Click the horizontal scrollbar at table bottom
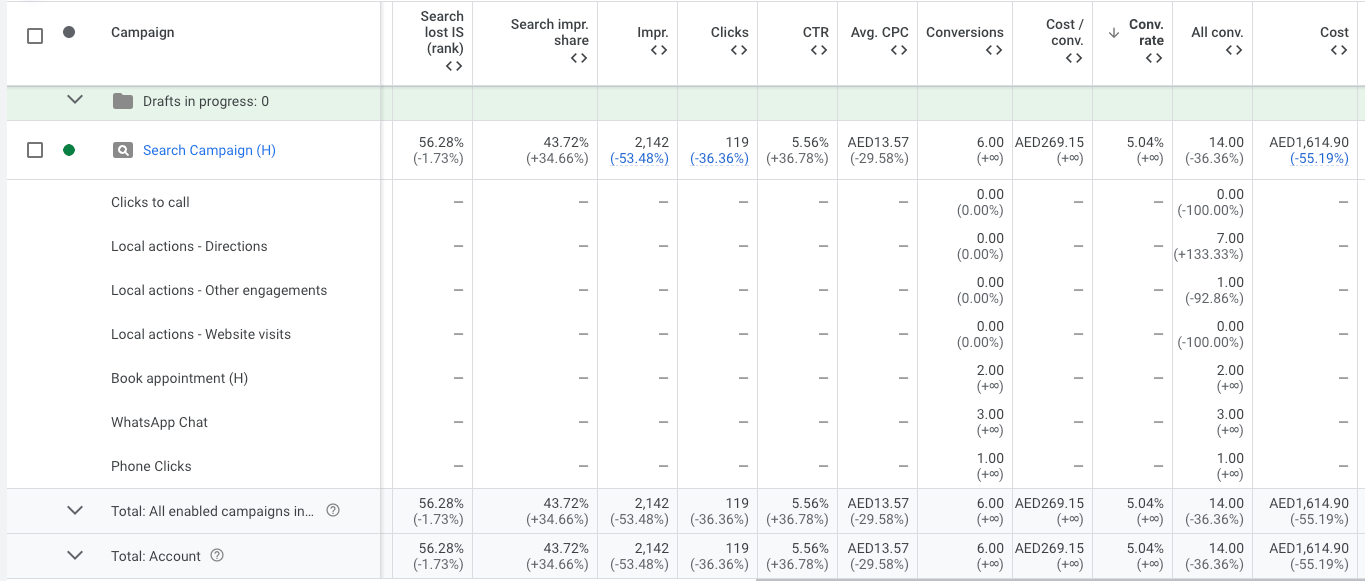The height and width of the screenshot is (581, 1365). 1060,578
